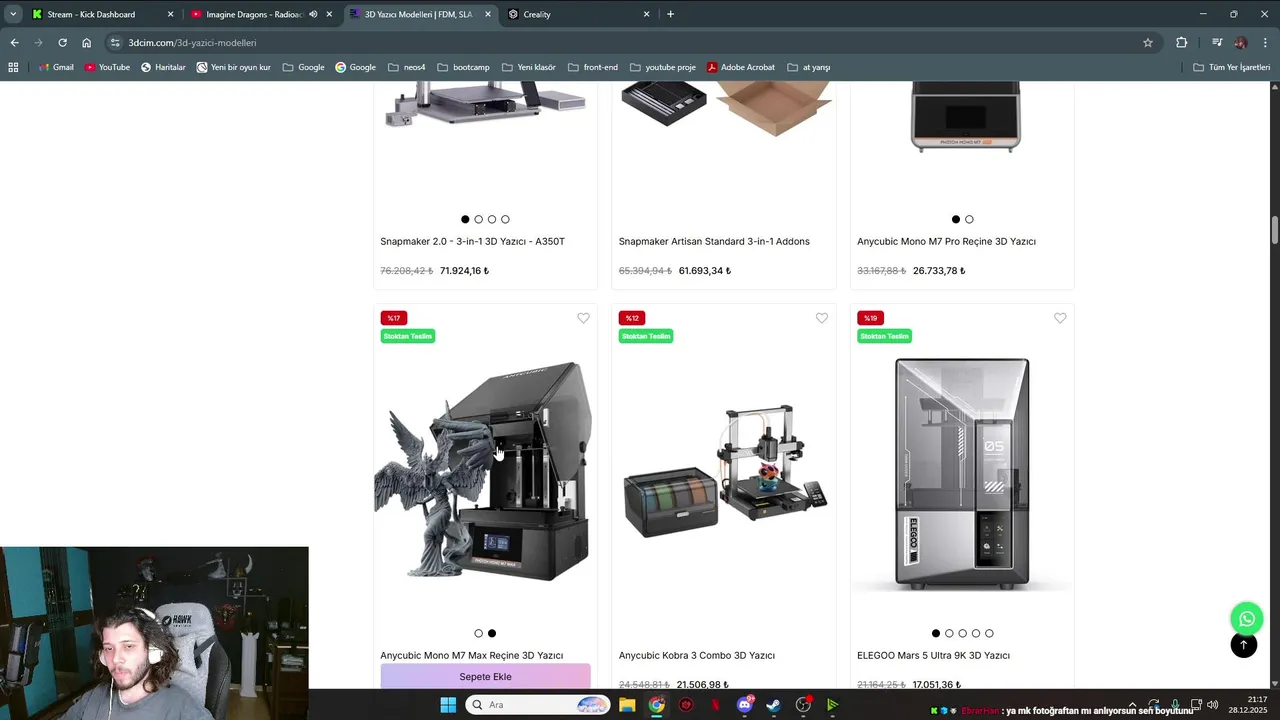1280x720 pixels.
Task: Open the Anycubic Kobra 3 Combo product image
Action: pyautogui.click(x=724, y=470)
